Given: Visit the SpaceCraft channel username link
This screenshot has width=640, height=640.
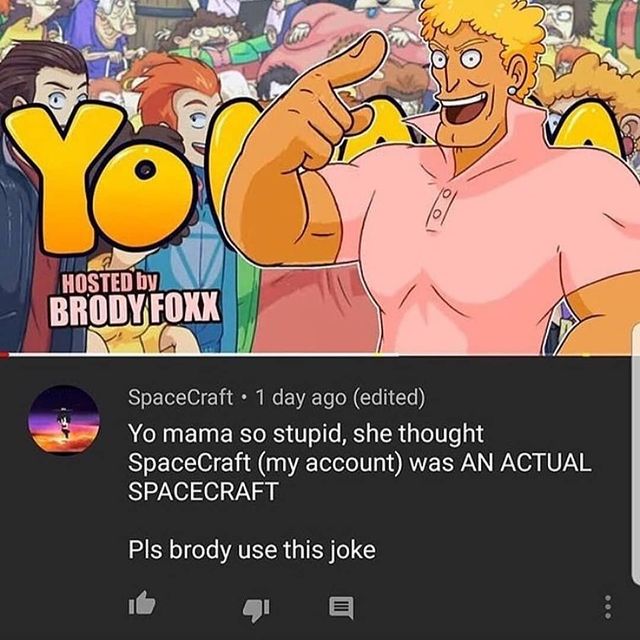Looking at the screenshot, I should point(180,397).
